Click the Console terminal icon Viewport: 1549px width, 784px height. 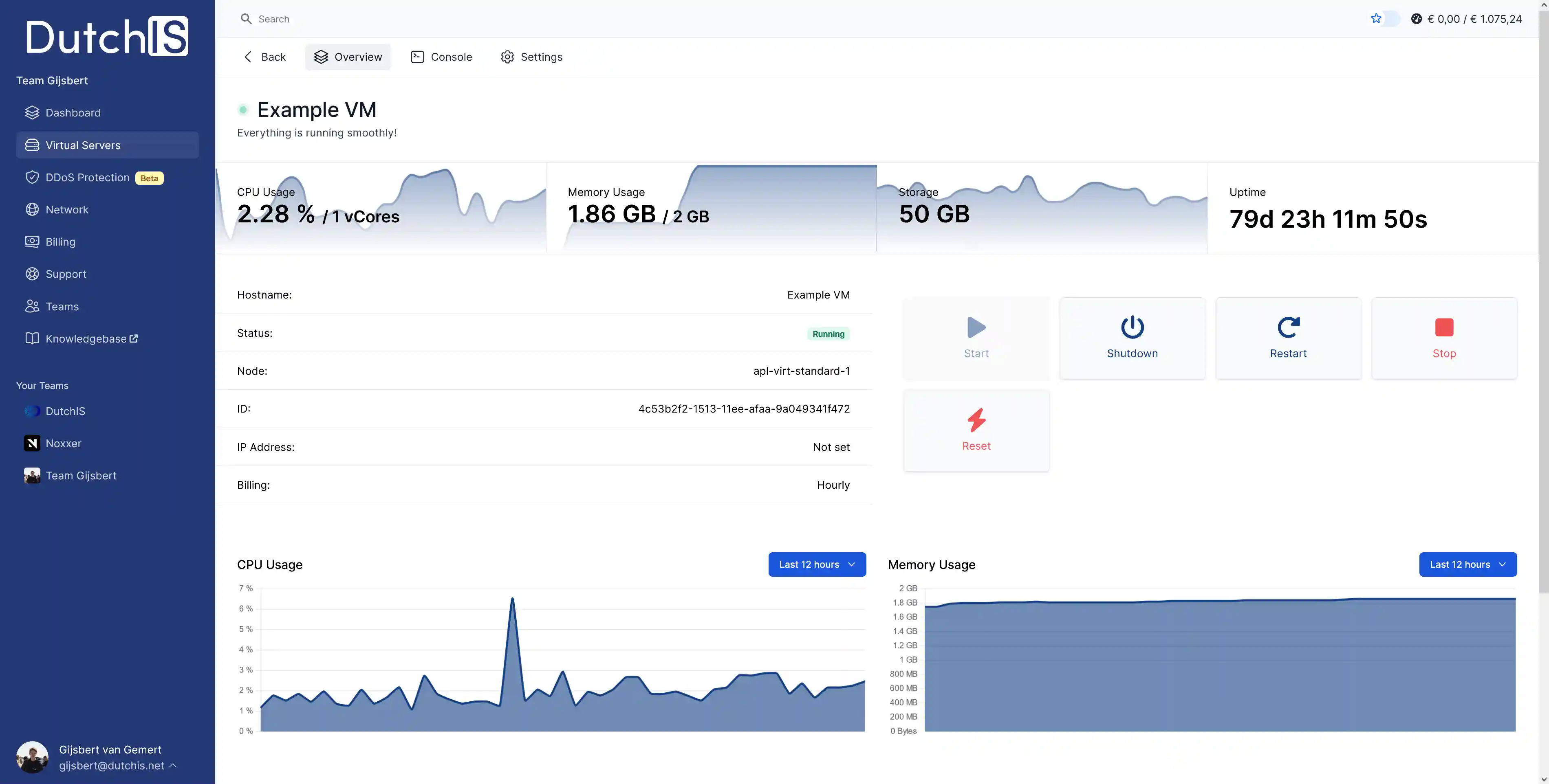click(x=417, y=57)
